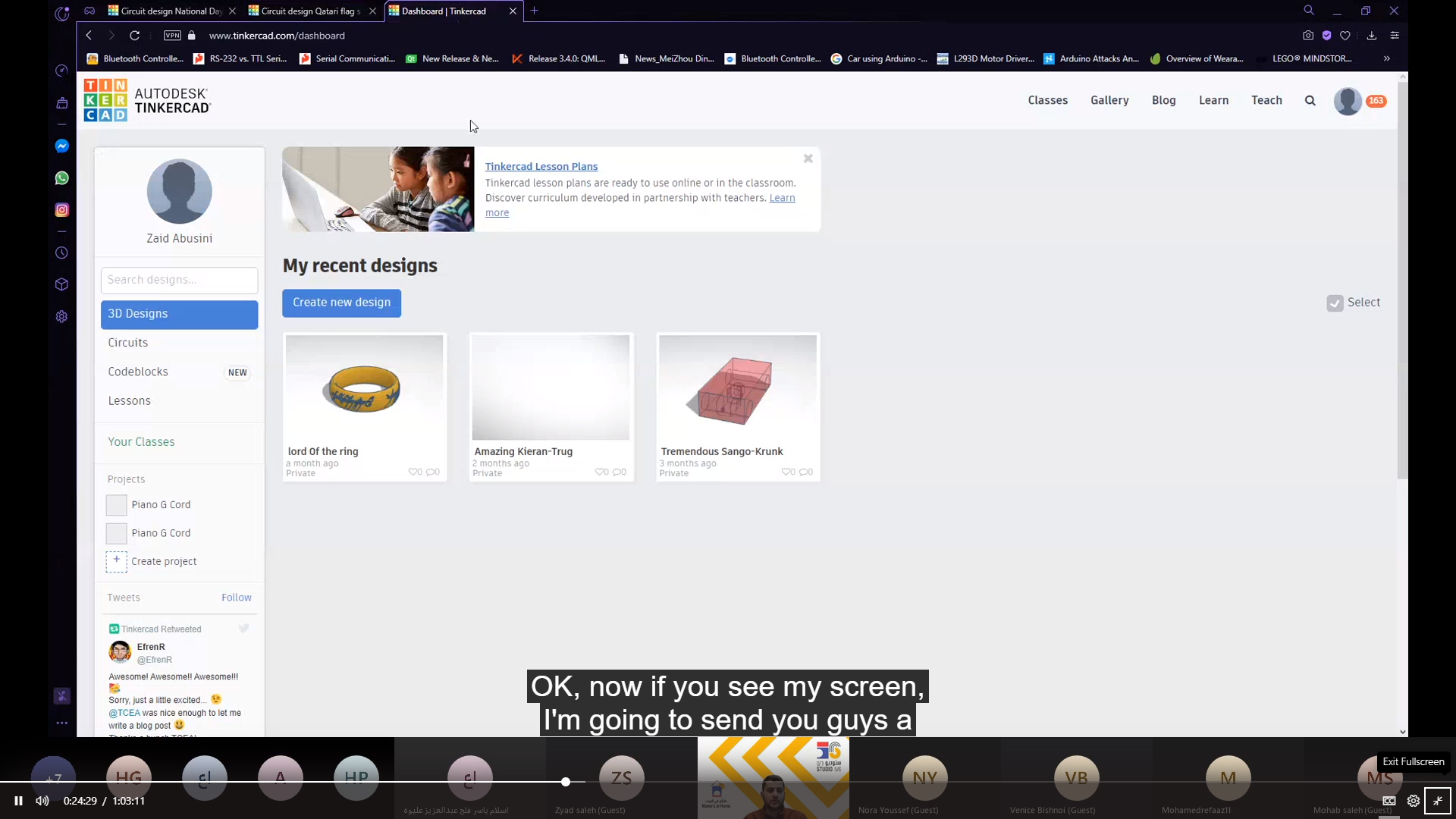Open the Codeblocks category

click(138, 372)
